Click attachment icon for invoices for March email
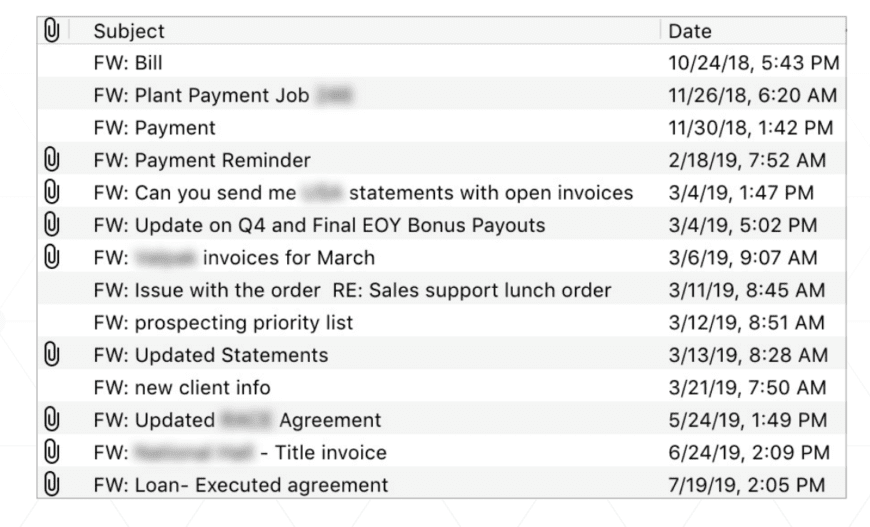 coord(52,258)
